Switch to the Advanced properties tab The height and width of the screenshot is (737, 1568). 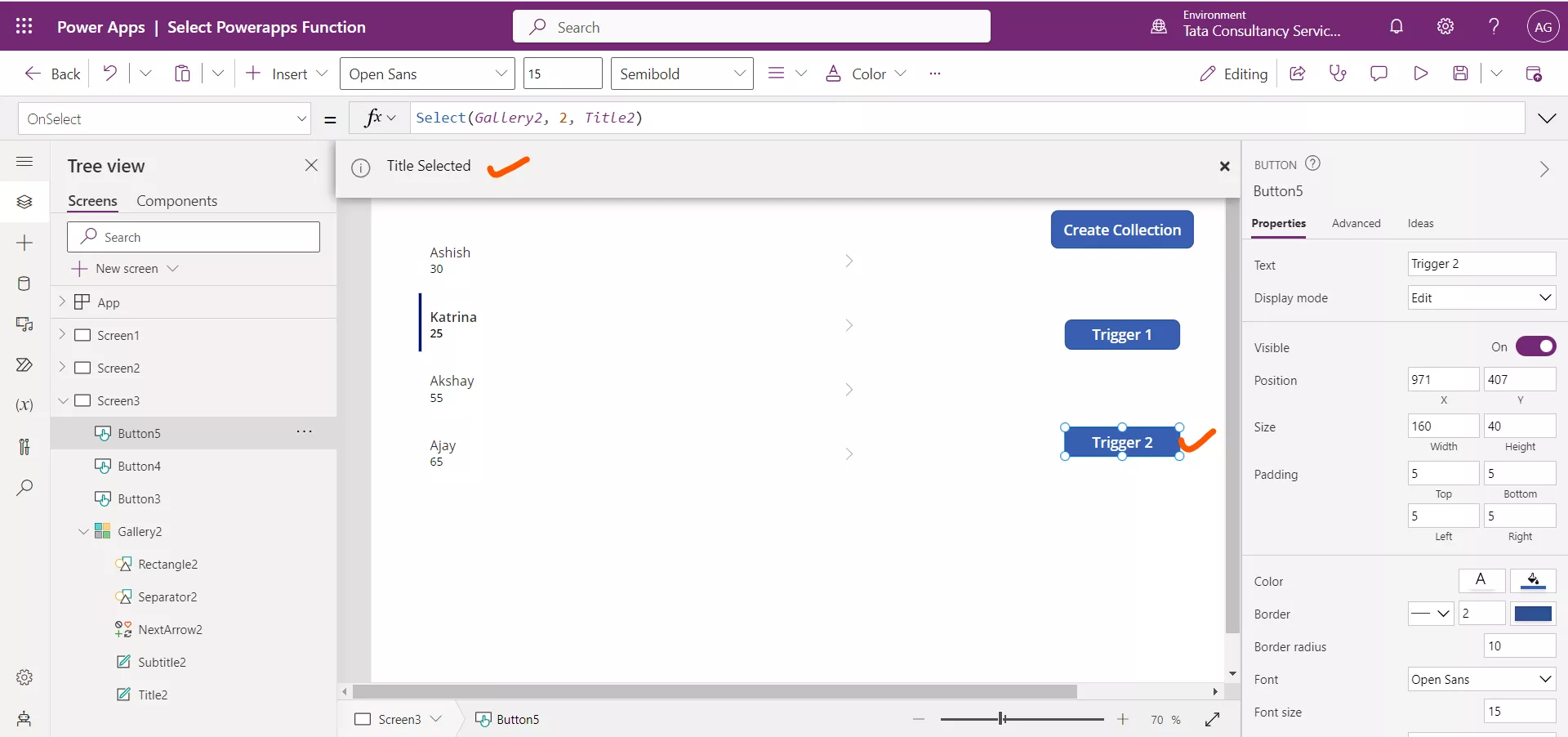1356,223
